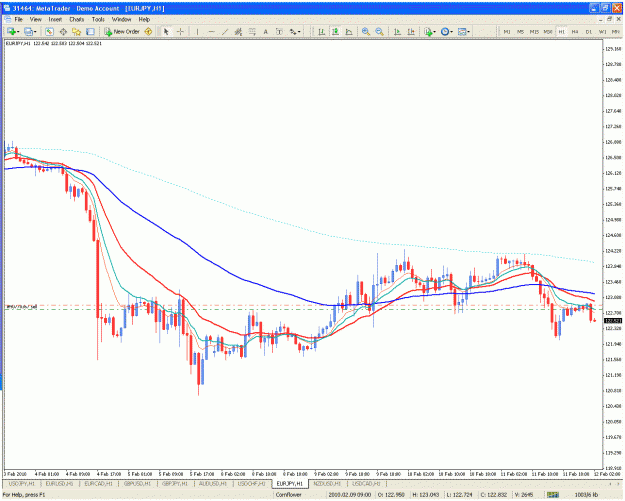625x501 pixels.
Task: Select the H4 timeframe button
Action: pos(575,31)
